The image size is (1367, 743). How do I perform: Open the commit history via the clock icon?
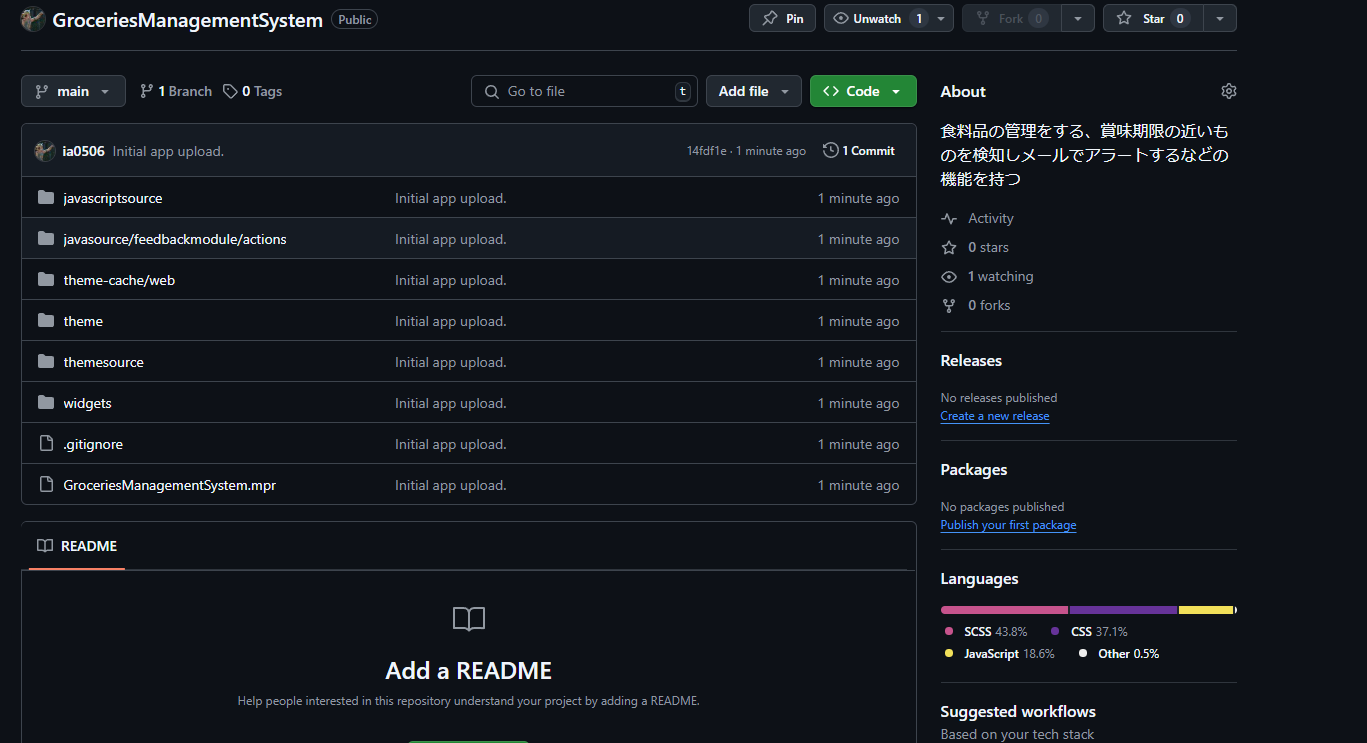tap(830, 150)
